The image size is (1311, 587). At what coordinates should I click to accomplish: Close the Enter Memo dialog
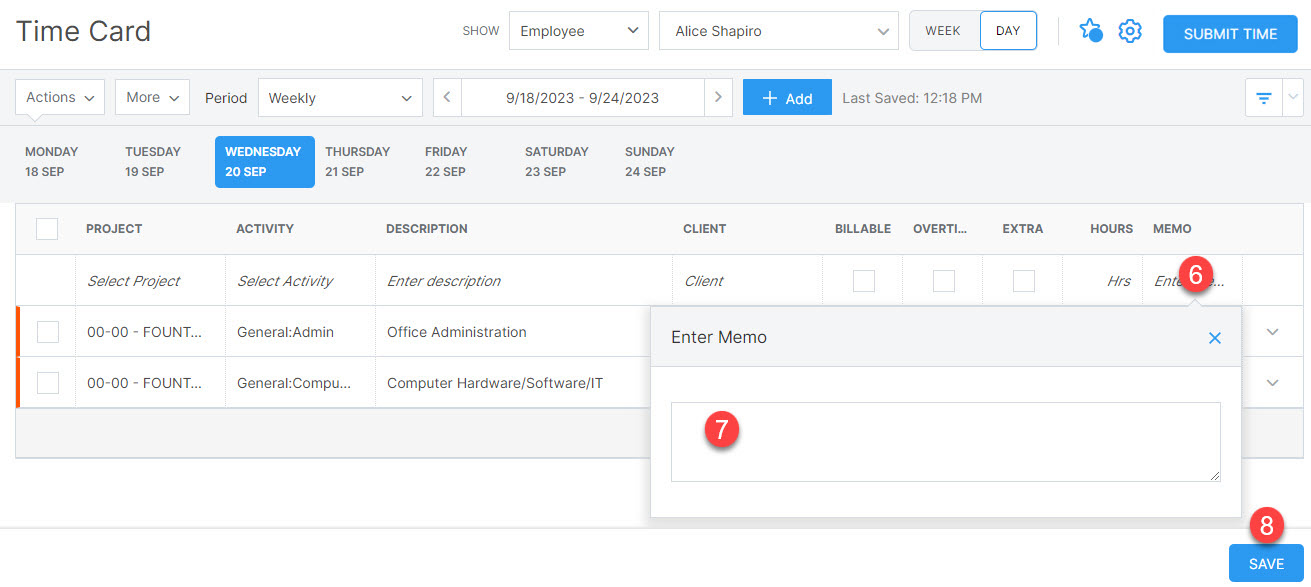pos(1215,338)
